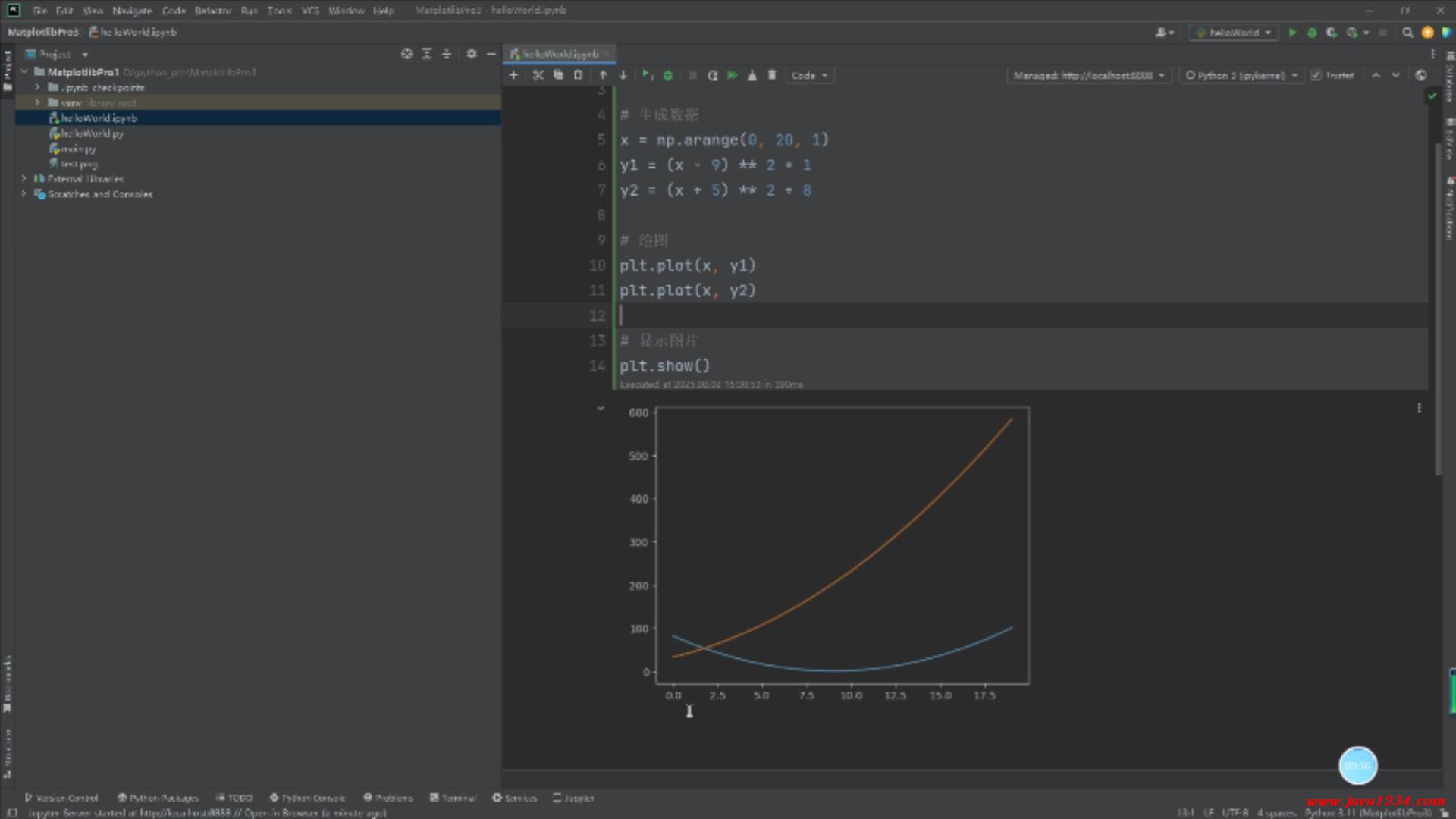
Task: Run all notebook cells
Action: coord(732,75)
